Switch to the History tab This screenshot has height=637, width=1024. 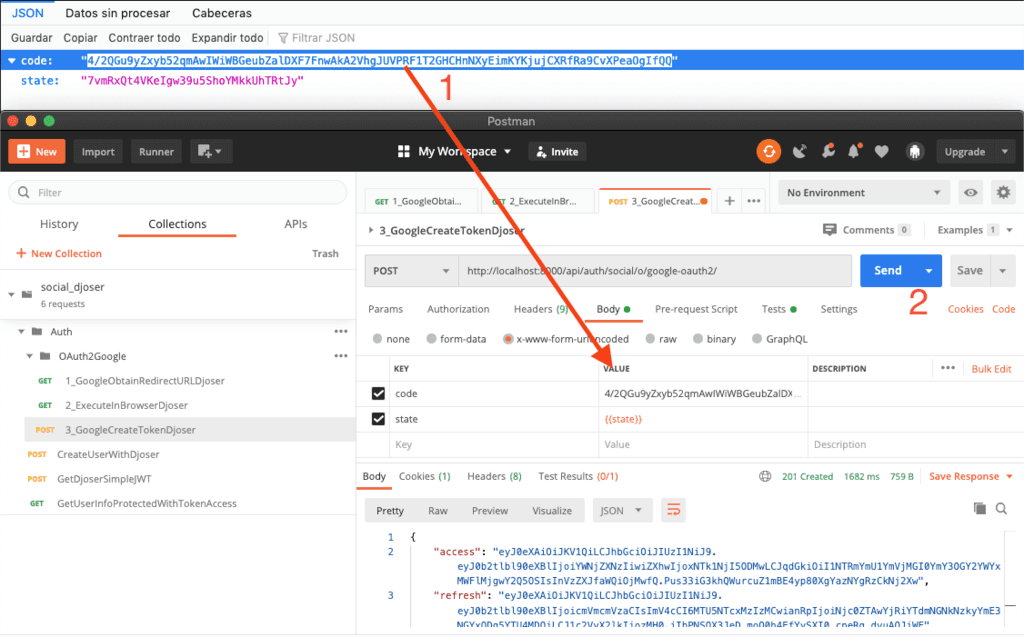click(59, 224)
